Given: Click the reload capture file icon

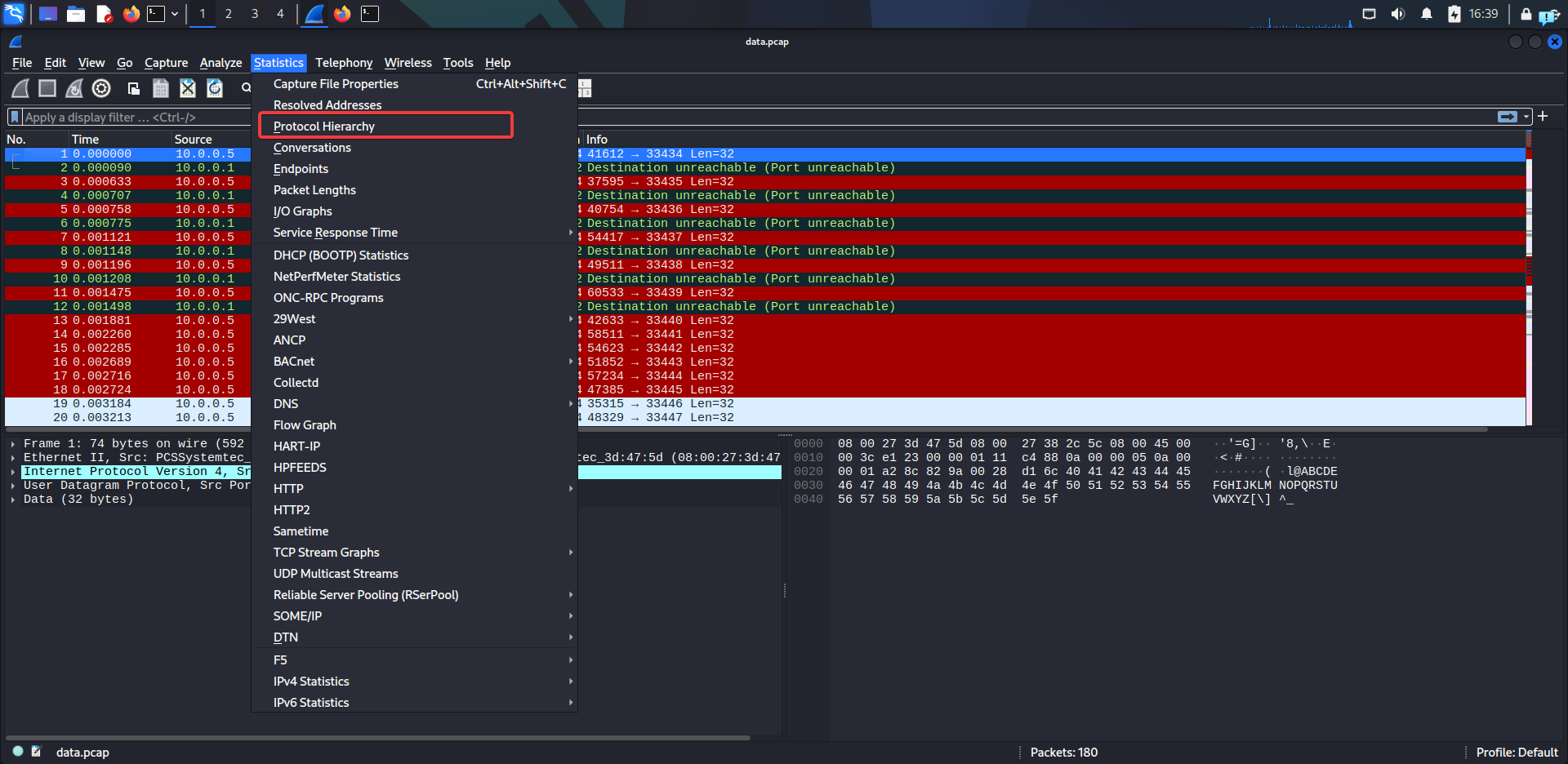Looking at the screenshot, I should [215, 88].
